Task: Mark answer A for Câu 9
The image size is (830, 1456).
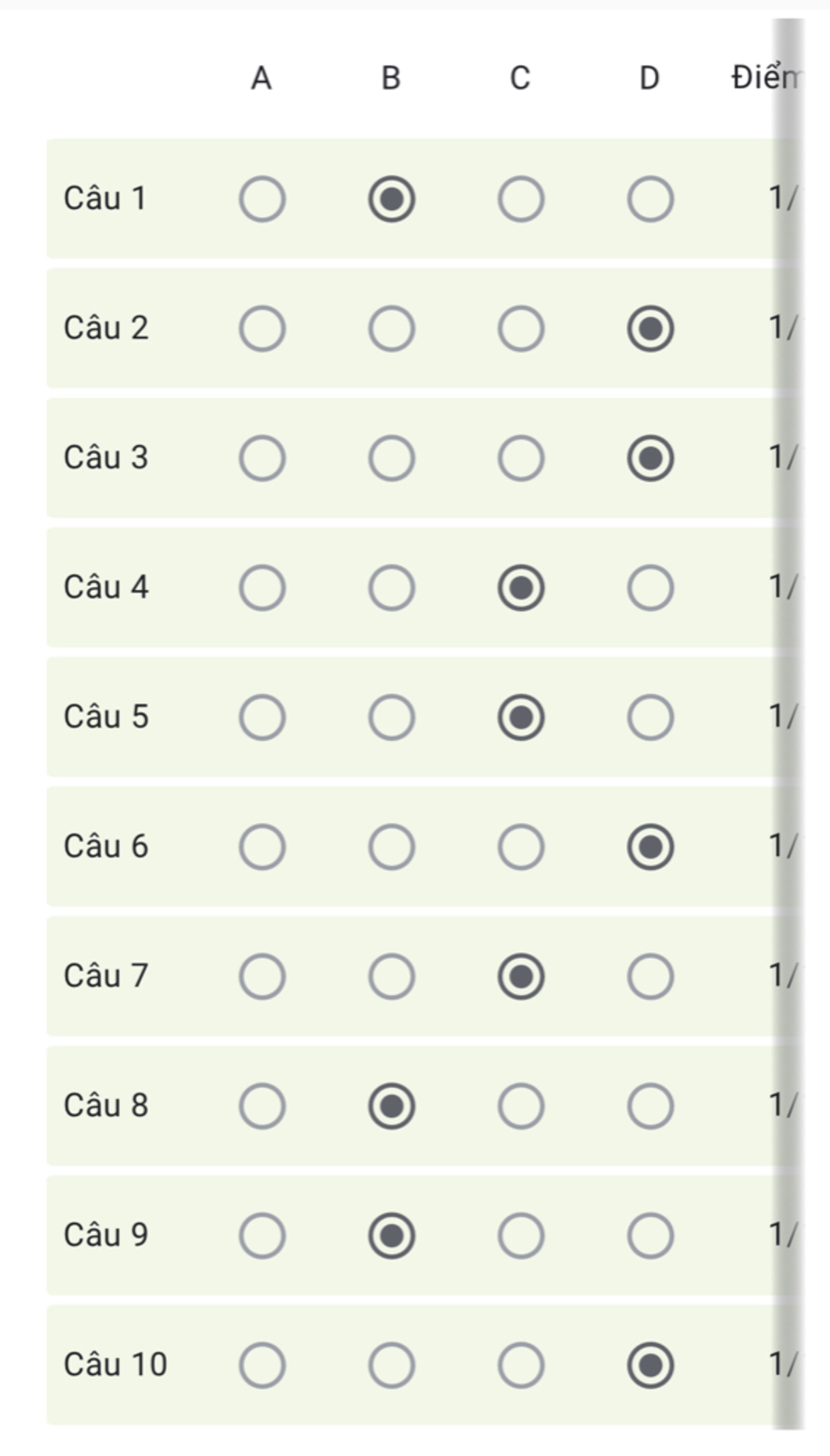Action: tap(262, 1235)
